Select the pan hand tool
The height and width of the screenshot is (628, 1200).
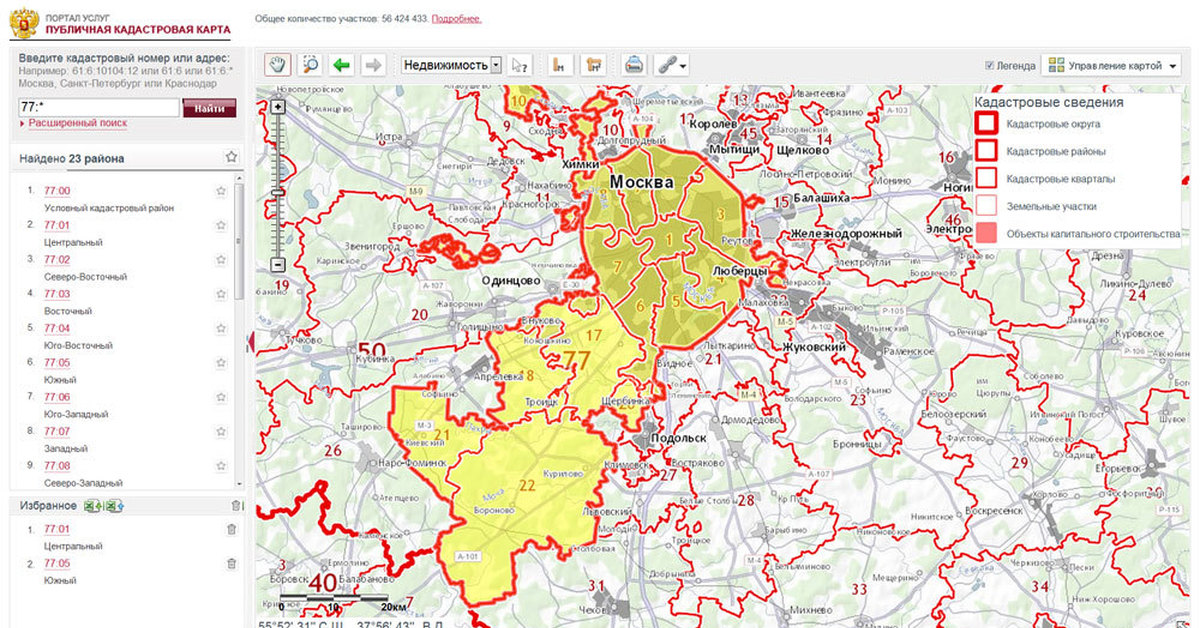coord(277,65)
